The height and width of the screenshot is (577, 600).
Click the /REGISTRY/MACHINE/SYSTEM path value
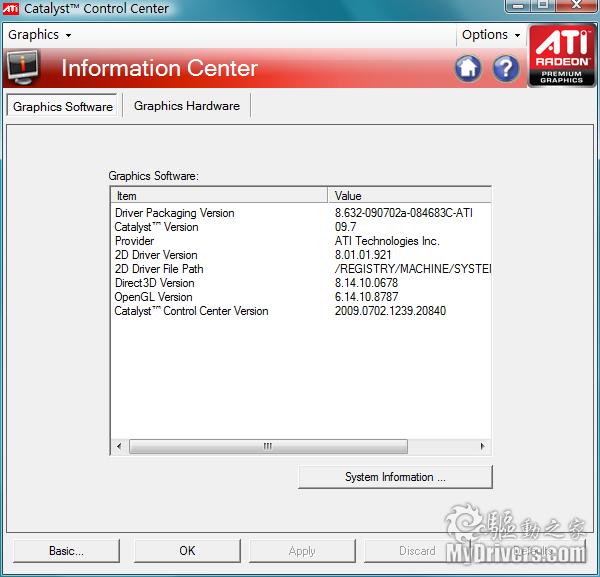413,269
